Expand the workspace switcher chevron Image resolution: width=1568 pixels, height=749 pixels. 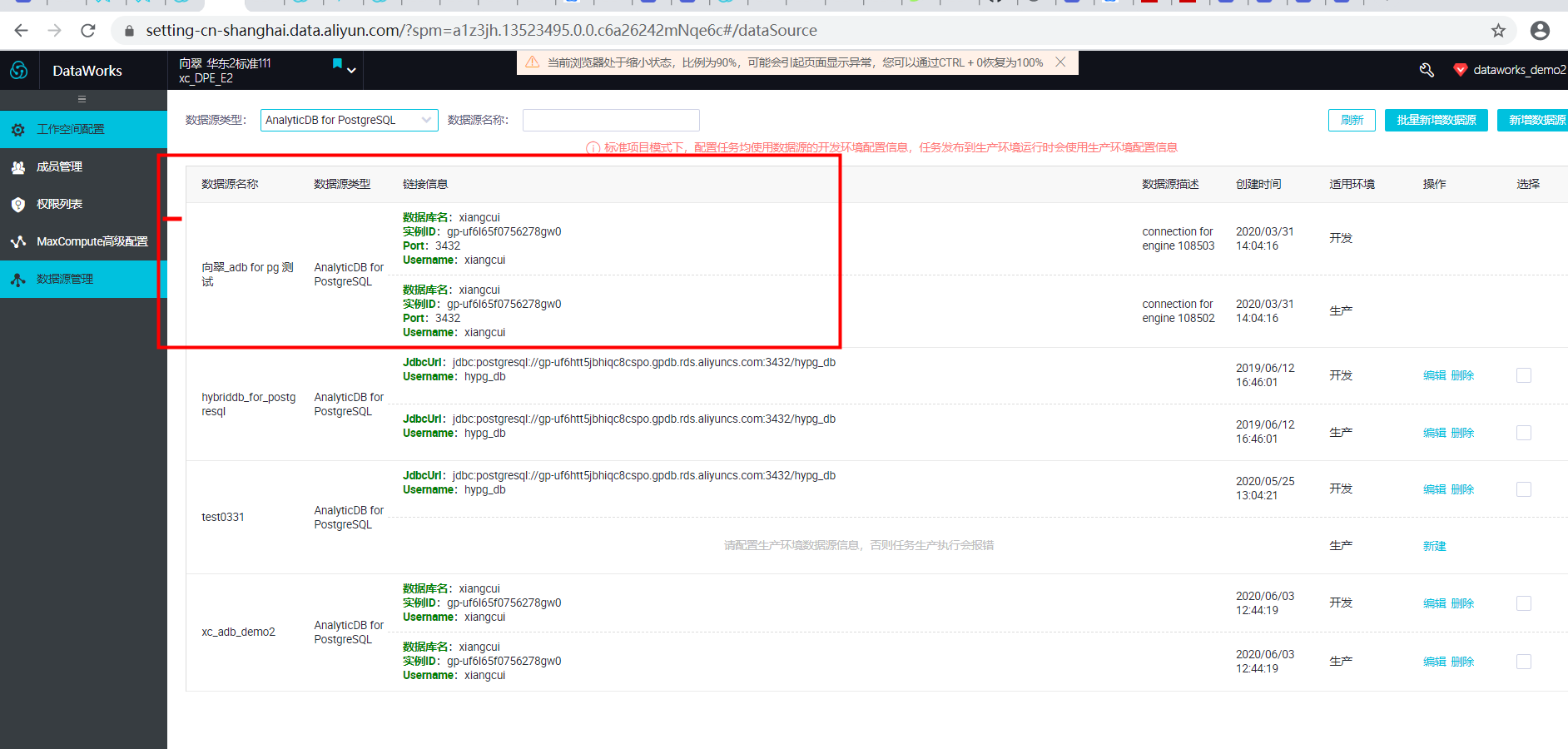pyautogui.click(x=352, y=71)
